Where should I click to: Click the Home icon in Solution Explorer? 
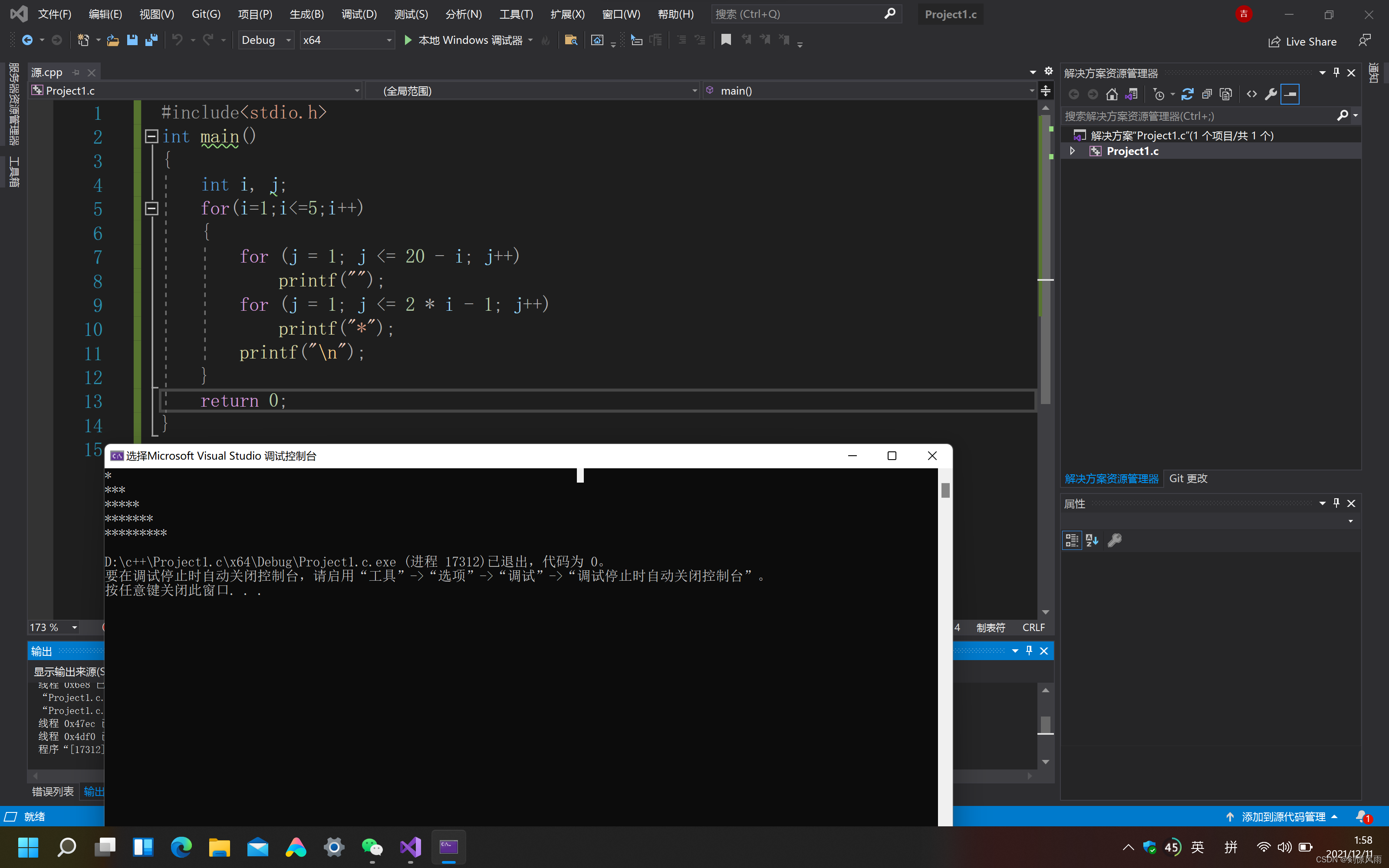coord(1112,94)
